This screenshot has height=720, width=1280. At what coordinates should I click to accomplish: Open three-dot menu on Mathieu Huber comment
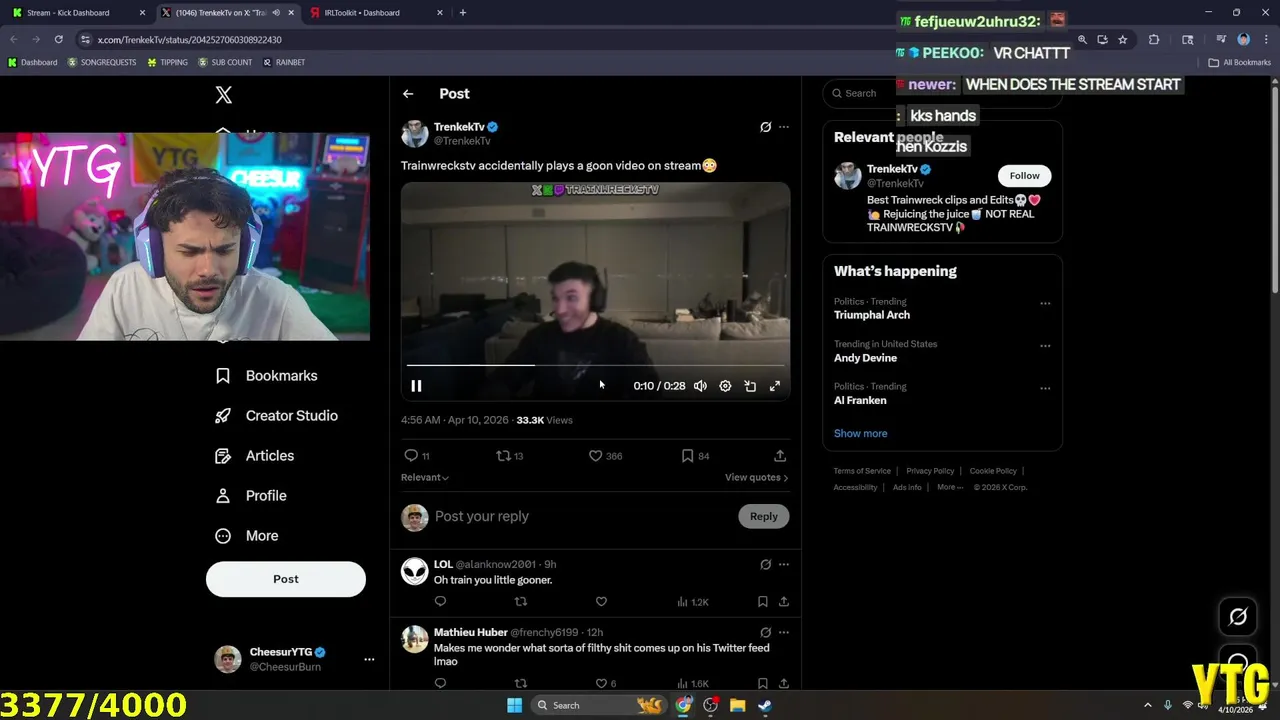click(x=784, y=633)
